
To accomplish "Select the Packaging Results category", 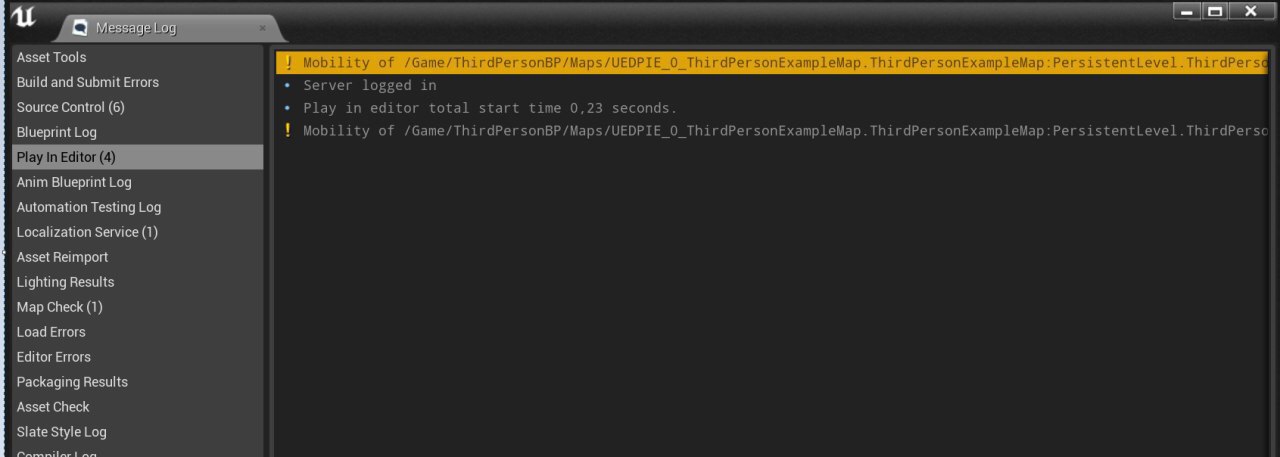I will [x=73, y=382].
